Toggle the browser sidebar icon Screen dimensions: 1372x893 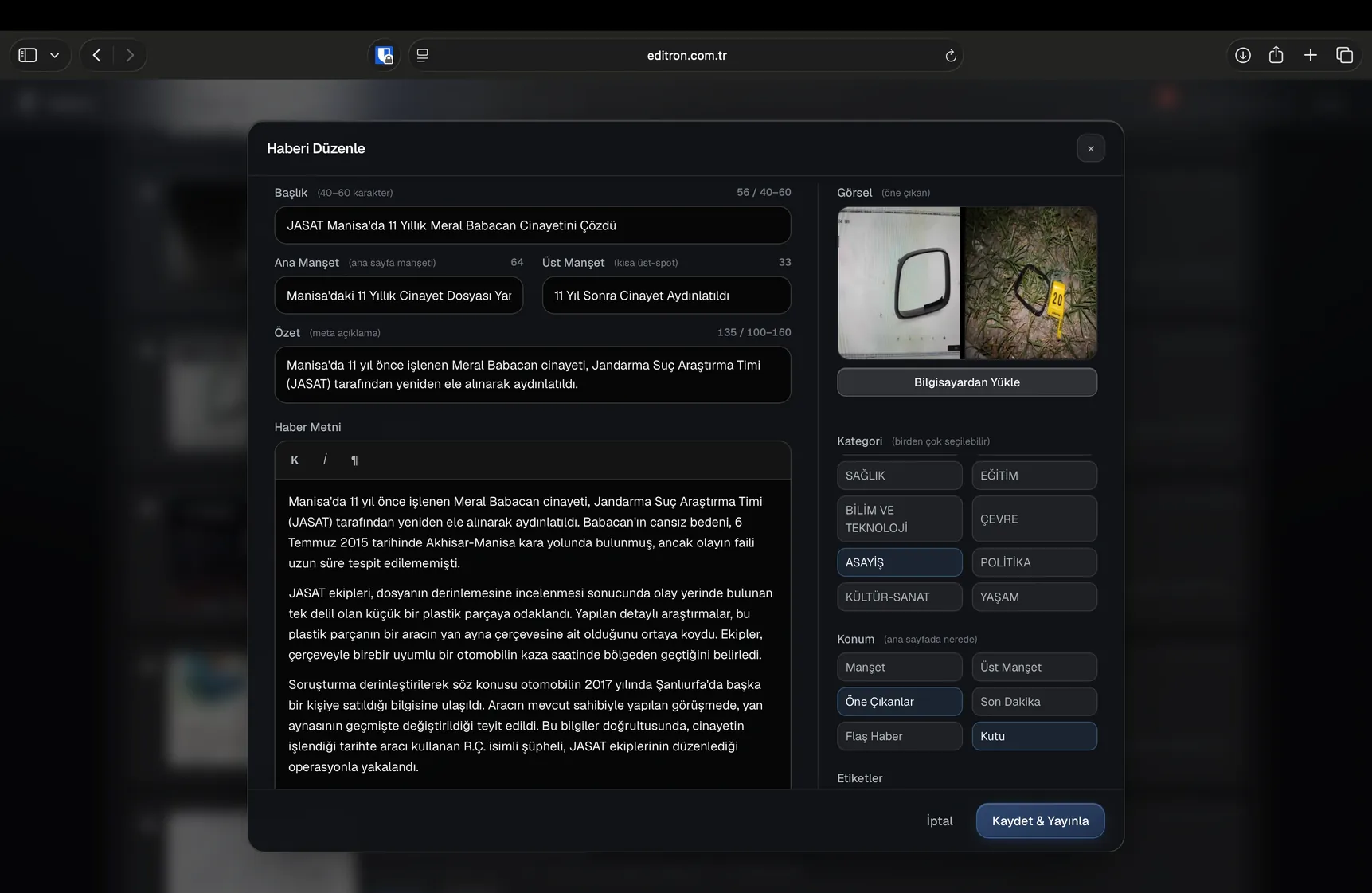(x=28, y=55)
